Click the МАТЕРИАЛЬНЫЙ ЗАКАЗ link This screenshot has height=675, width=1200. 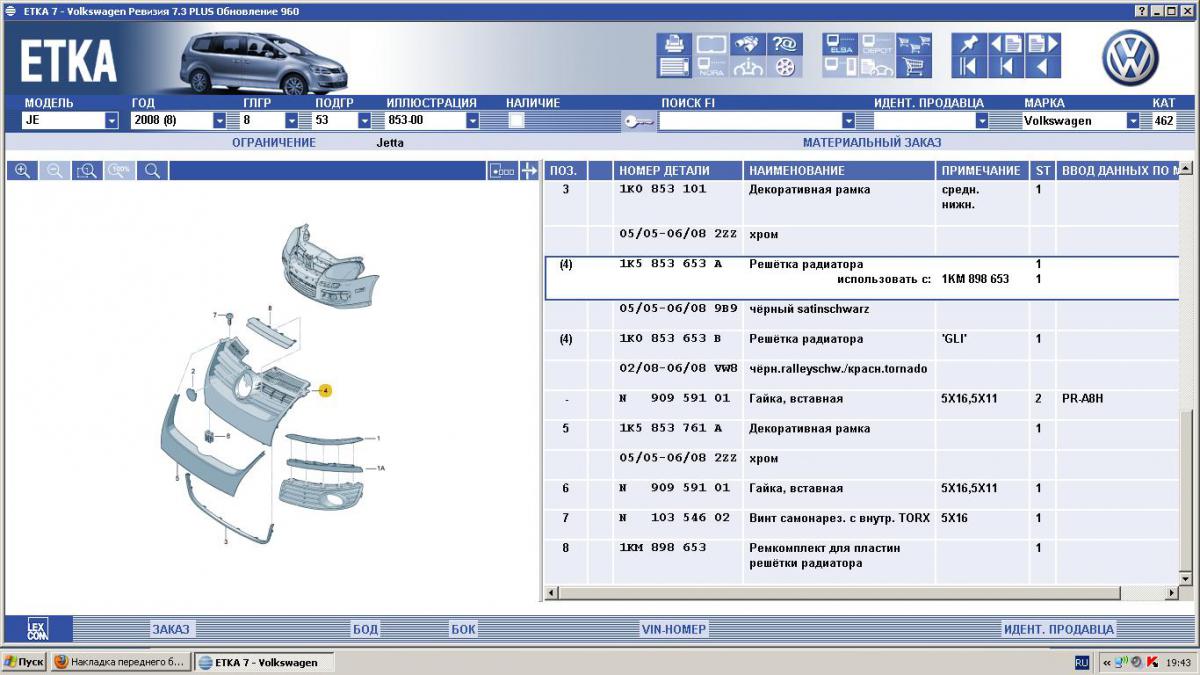pyautogui.click(x=871, y=143)
